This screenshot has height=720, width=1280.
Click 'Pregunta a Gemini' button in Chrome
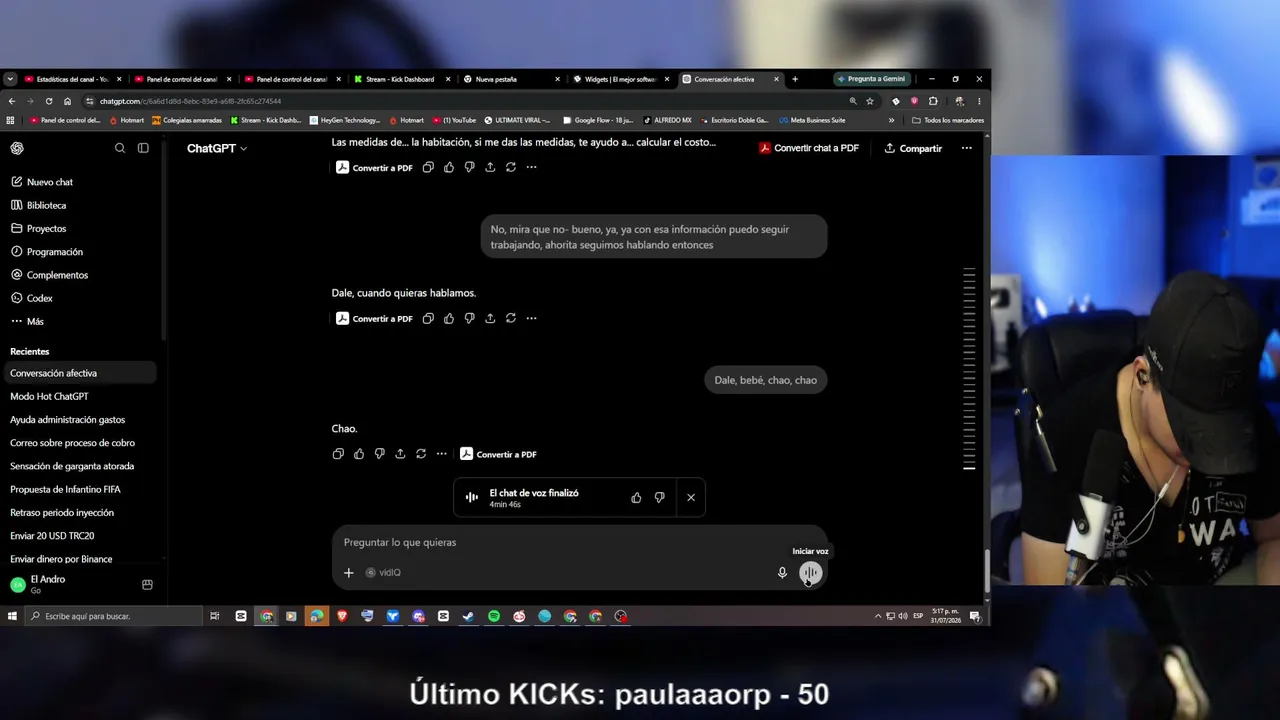click(x=870, y=79)
